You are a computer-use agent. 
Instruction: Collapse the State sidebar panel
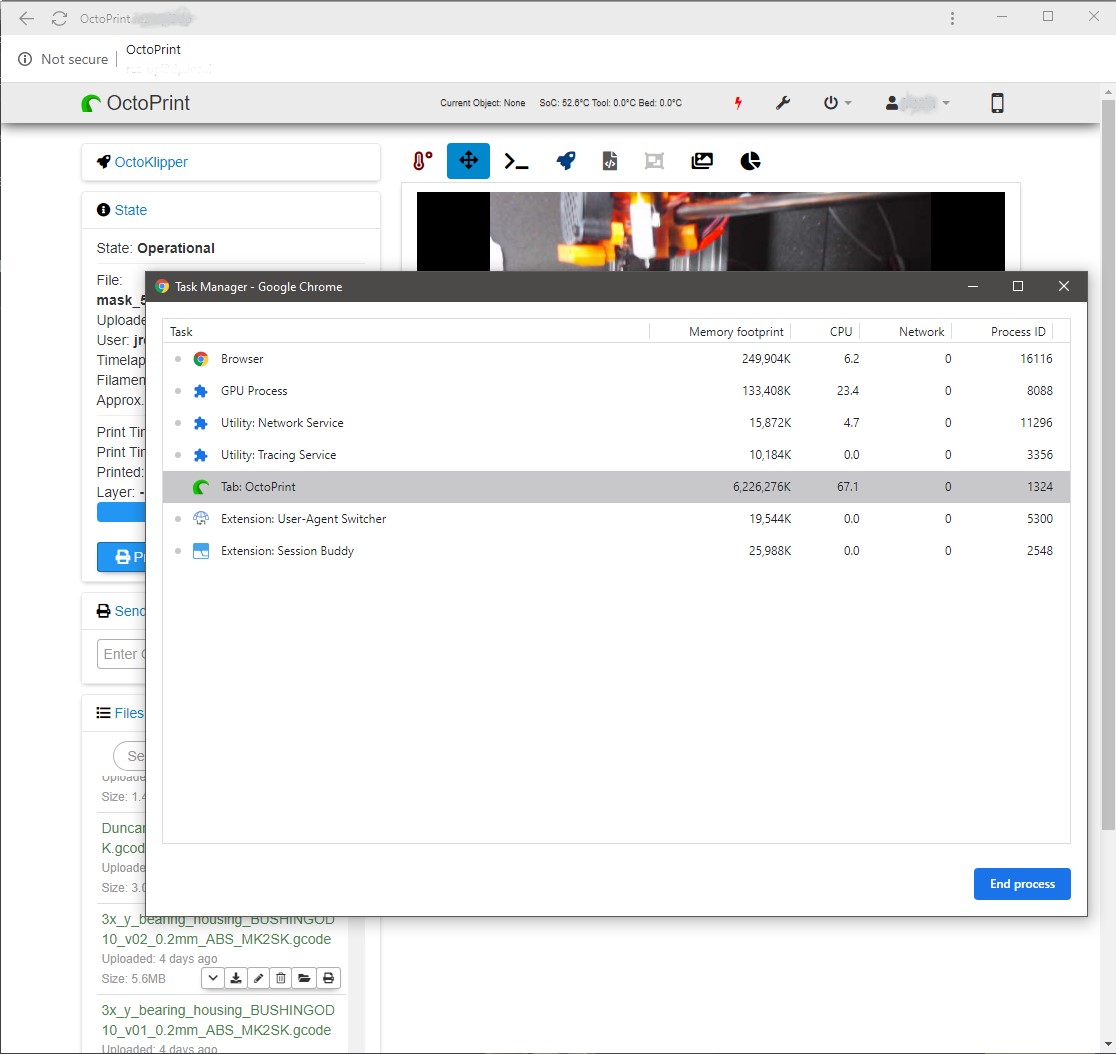(130, 210)
